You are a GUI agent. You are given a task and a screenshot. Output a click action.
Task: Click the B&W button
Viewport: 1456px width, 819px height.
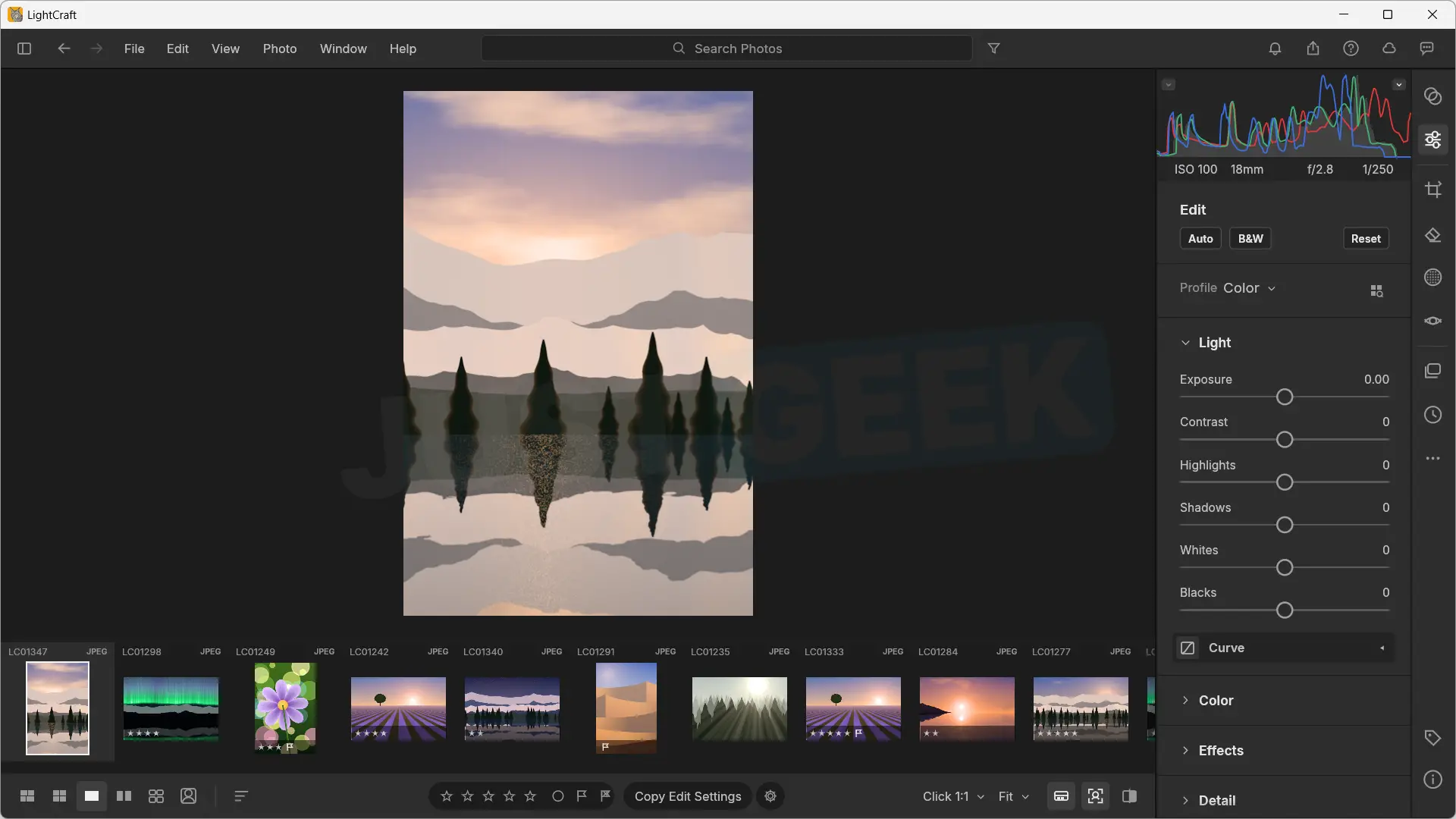point(1250,239)
